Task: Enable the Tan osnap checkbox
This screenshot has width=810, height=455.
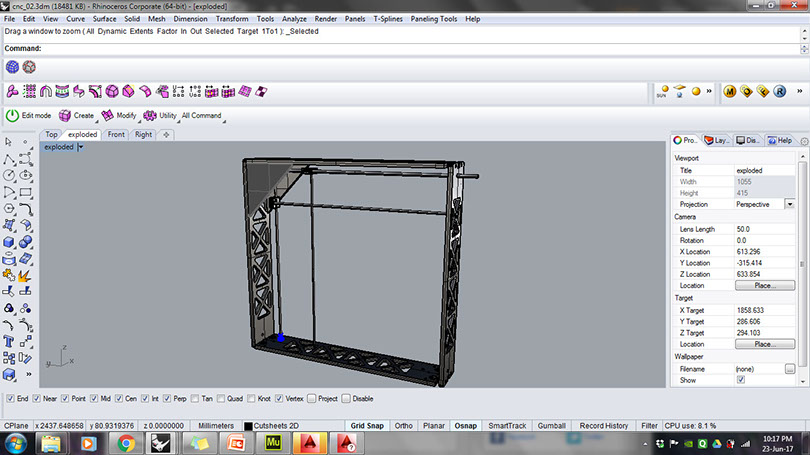Action: [x=194, y=399]
